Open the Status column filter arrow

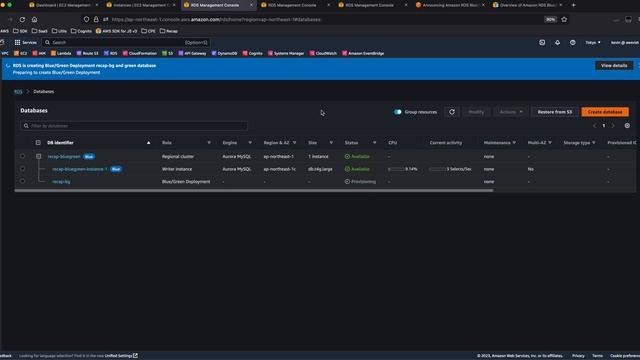[374, 143]
